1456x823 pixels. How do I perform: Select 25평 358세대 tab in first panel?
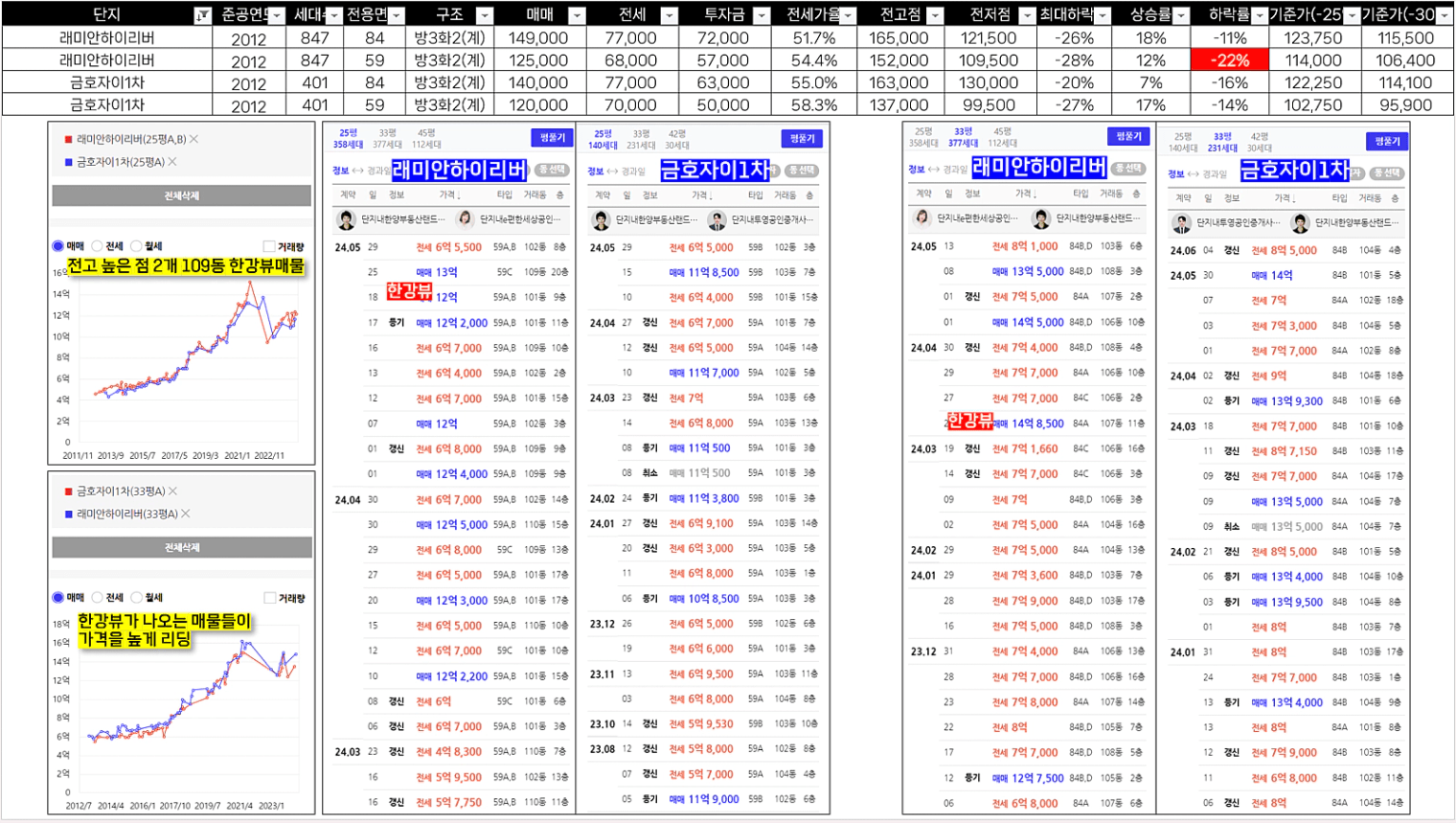[348, 139]
